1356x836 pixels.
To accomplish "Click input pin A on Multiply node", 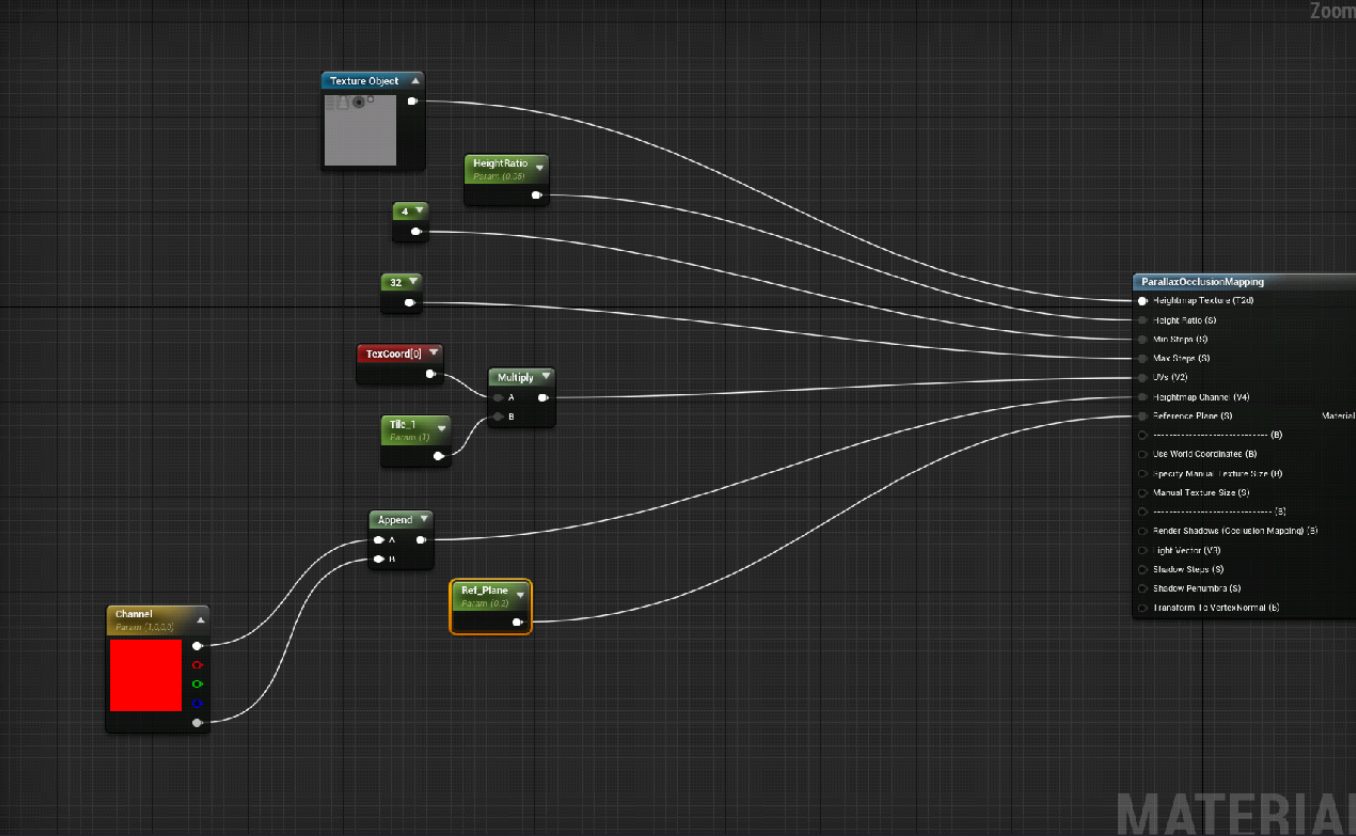I will (497, 397).
